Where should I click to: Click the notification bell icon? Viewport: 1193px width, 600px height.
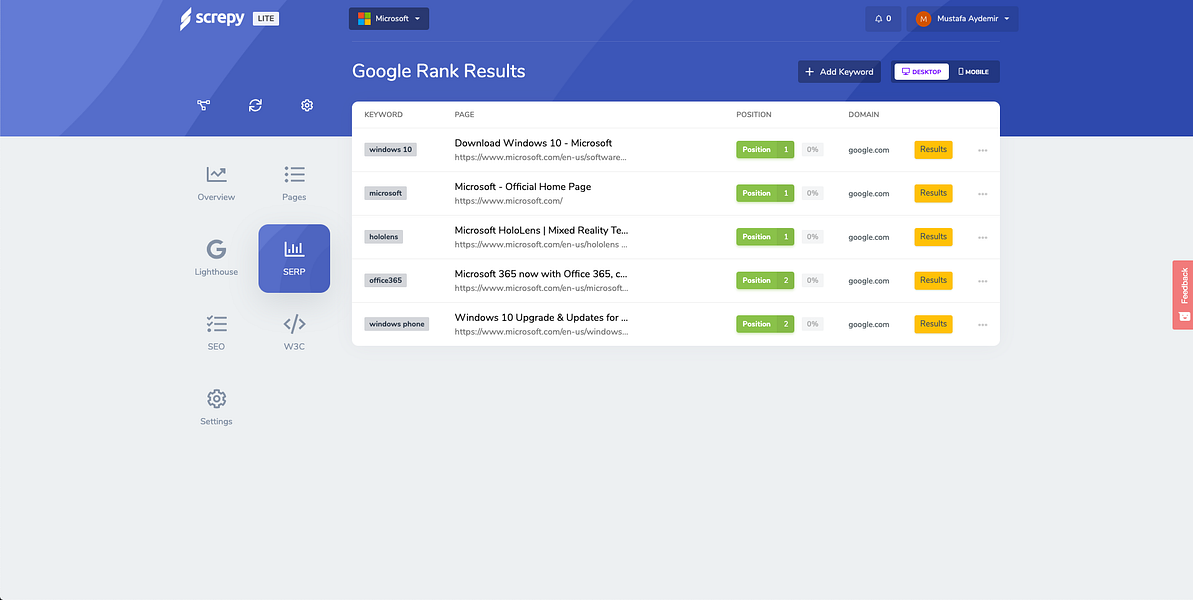(883, 19)
